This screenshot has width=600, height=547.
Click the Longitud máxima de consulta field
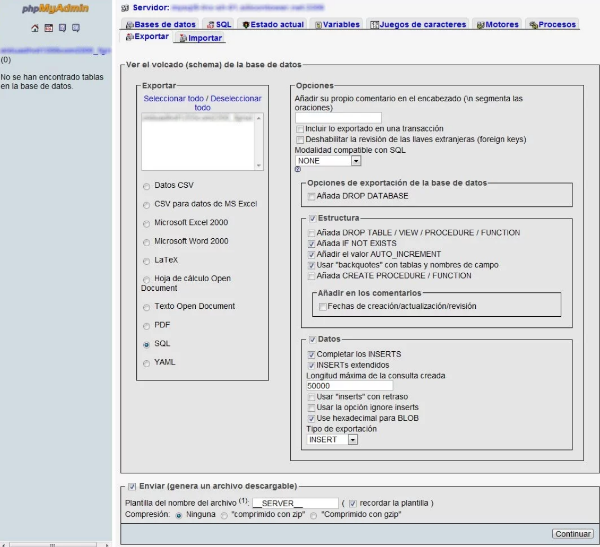click(x=349, y=385)
